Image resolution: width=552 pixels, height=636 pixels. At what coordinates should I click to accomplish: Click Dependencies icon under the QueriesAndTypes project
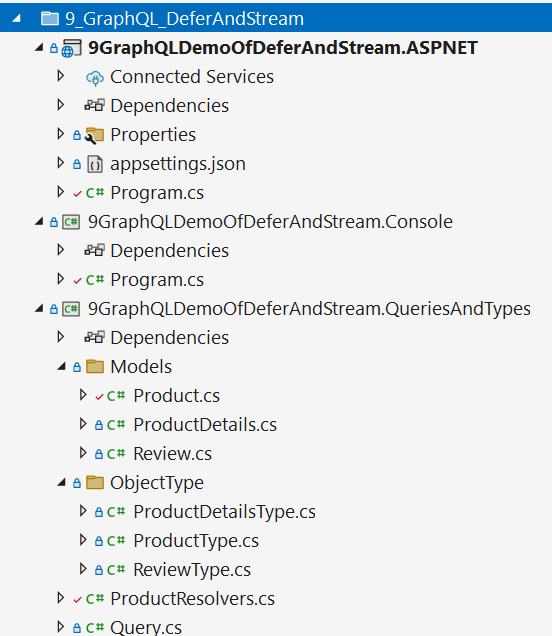[95, 337]
